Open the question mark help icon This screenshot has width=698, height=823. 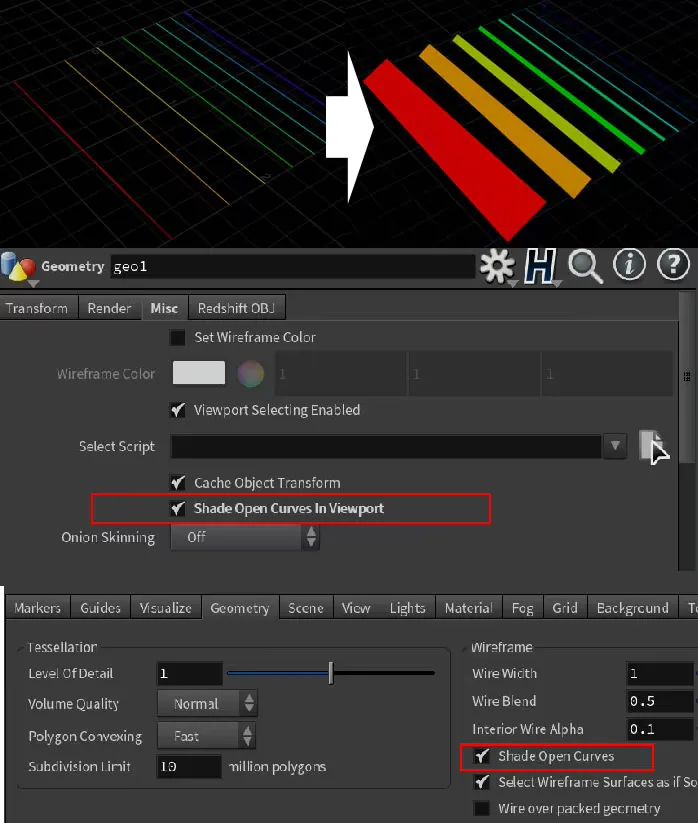(673, 265)
